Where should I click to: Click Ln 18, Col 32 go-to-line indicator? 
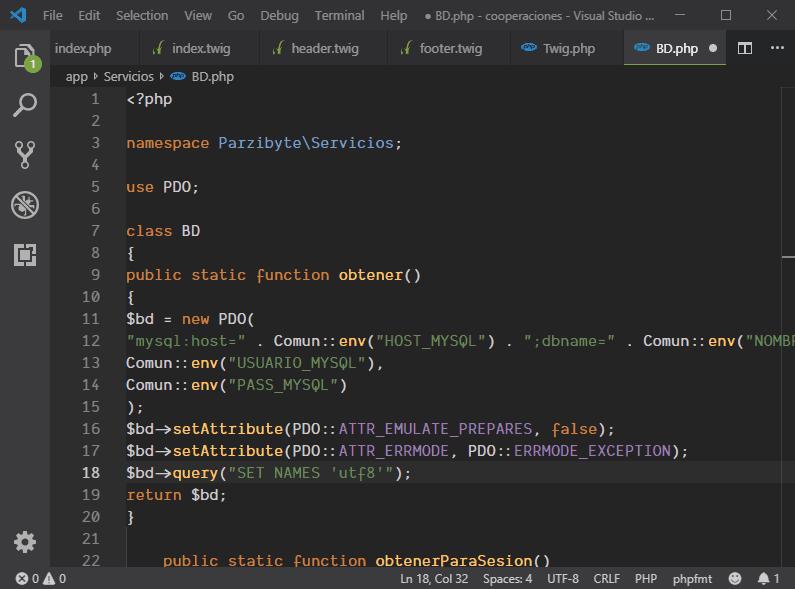[434, 578]
